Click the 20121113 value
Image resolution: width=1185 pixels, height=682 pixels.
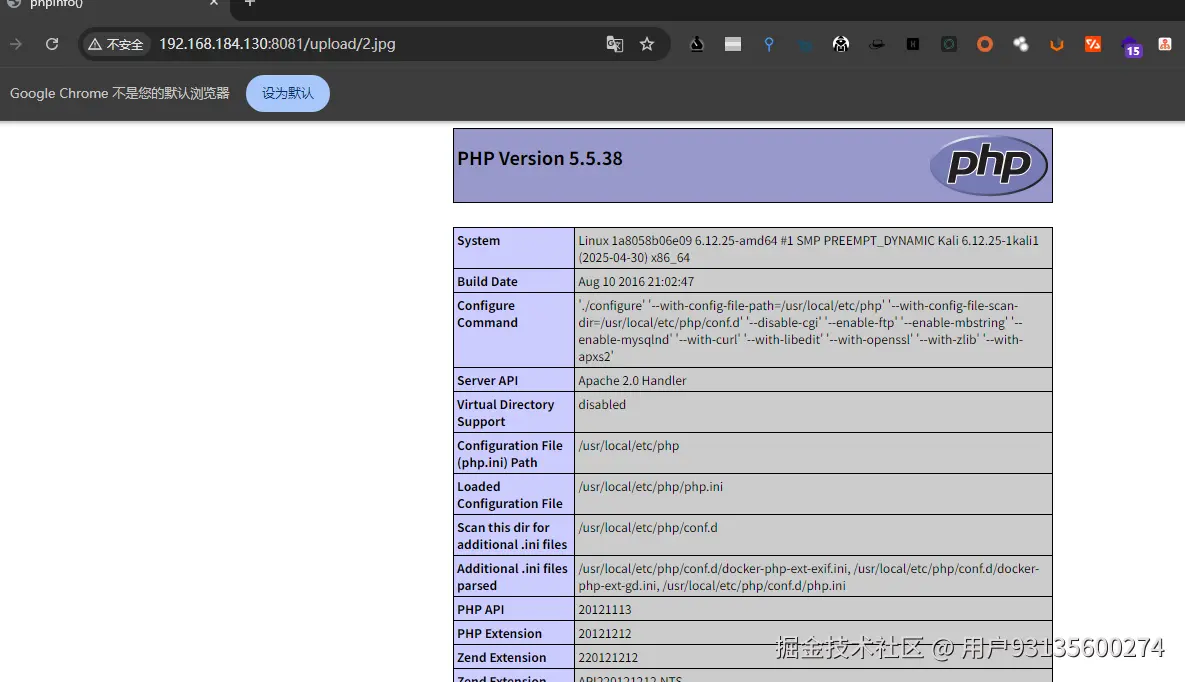point(605,609)
